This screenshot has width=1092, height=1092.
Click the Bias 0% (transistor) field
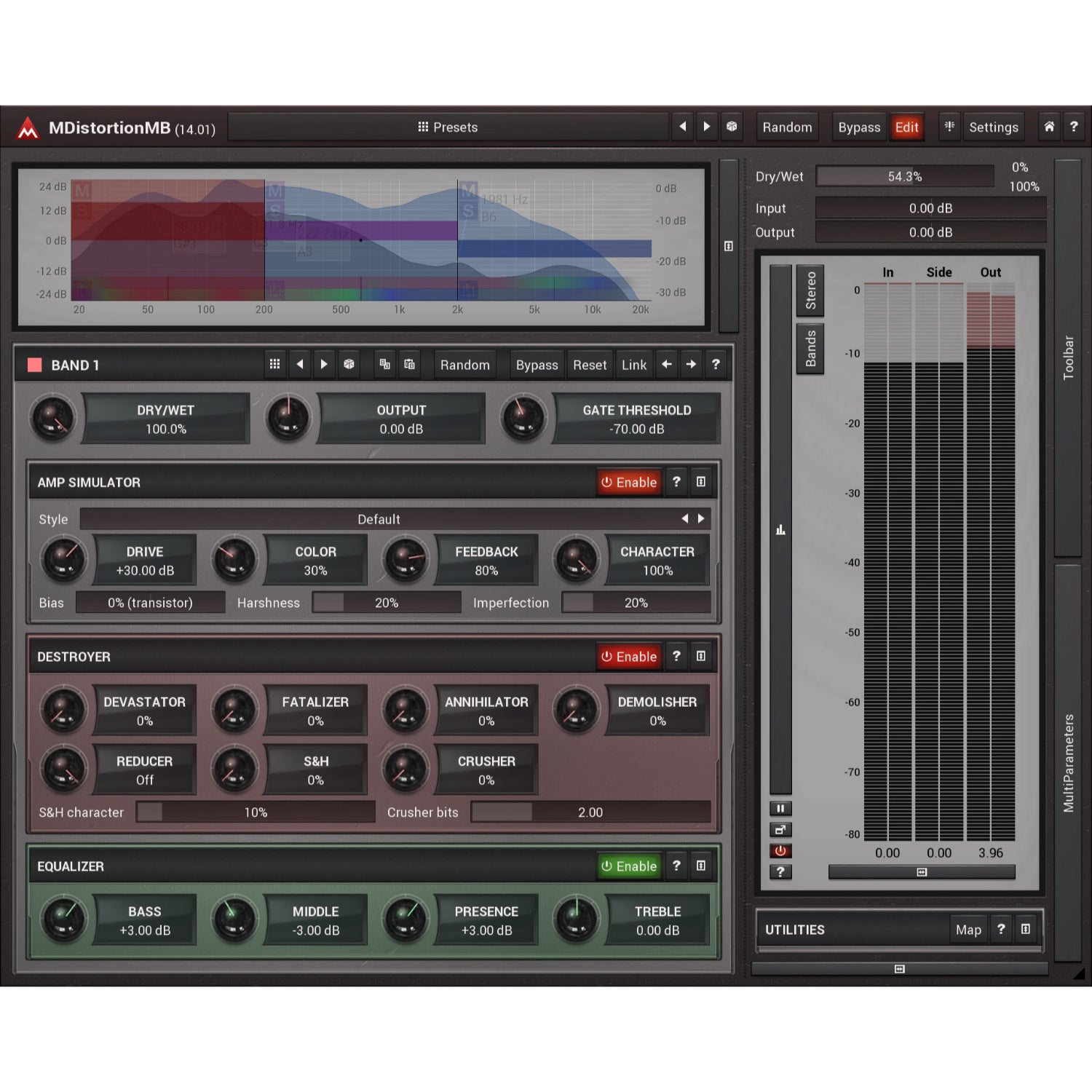click(151, 603)
